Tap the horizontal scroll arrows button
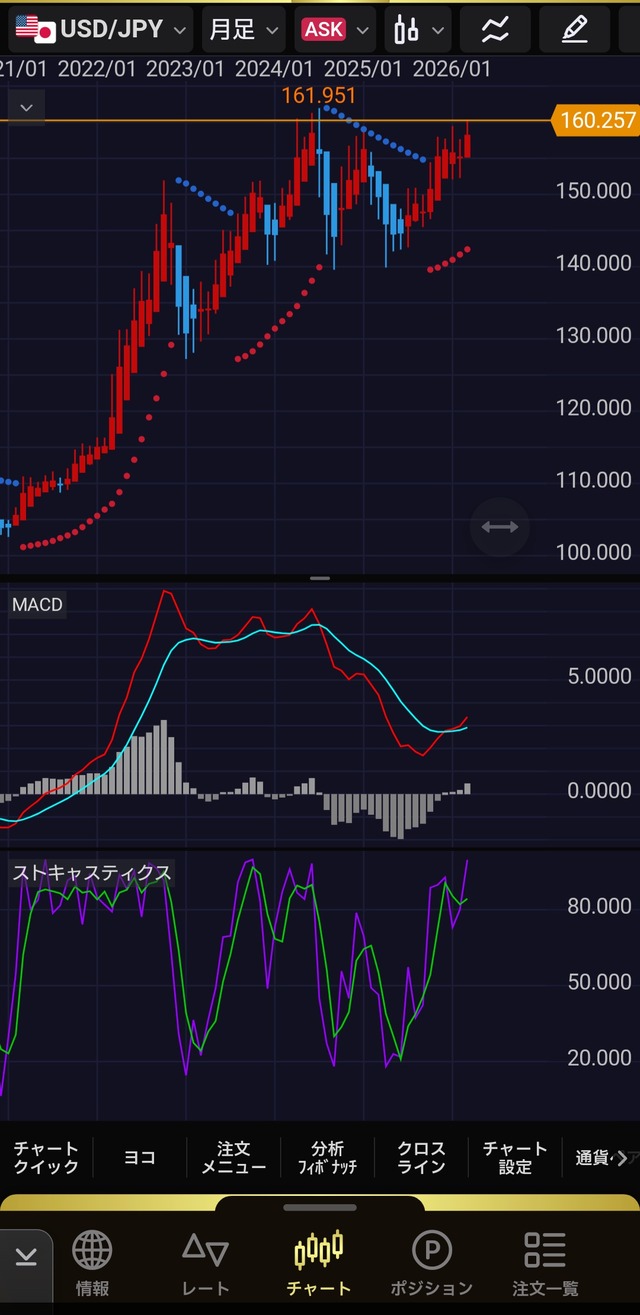This screenshot has height=1315, width=640. 499,527
